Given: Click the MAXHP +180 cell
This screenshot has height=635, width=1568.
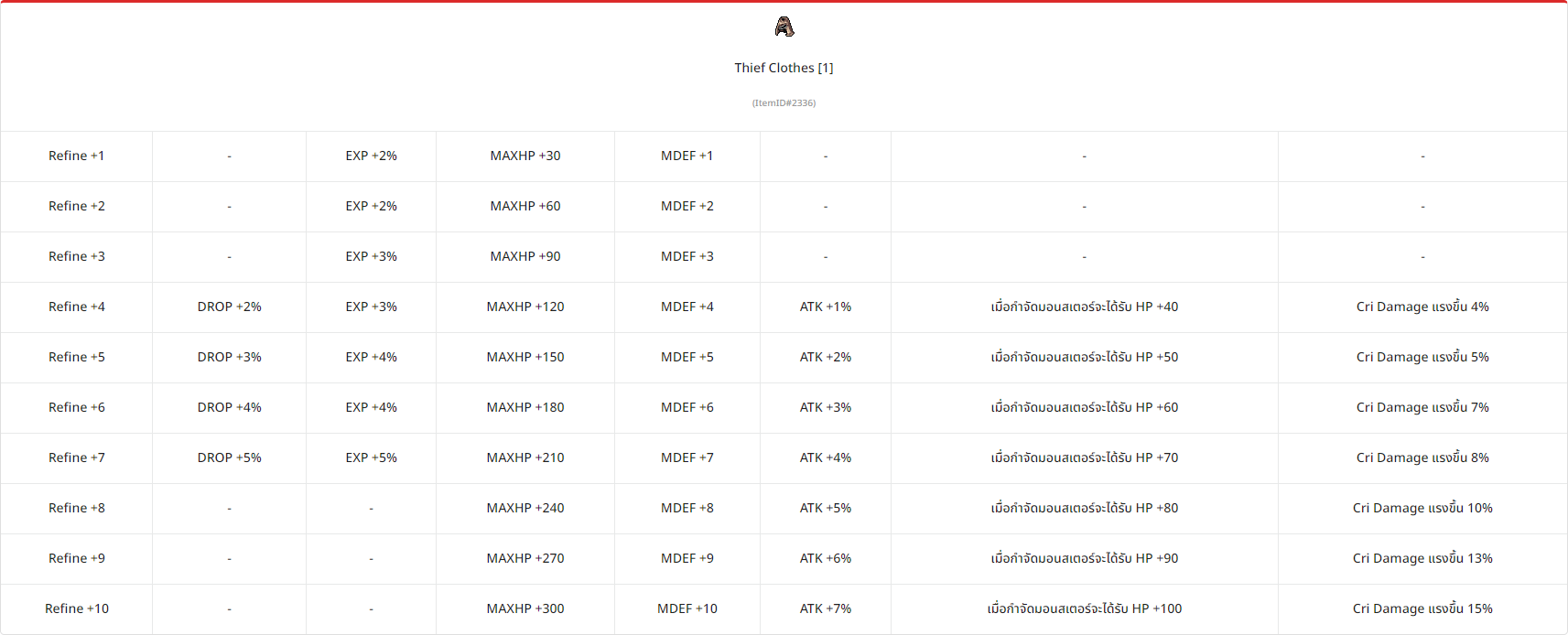Looking at the screenshot, I should coord(525,408).
